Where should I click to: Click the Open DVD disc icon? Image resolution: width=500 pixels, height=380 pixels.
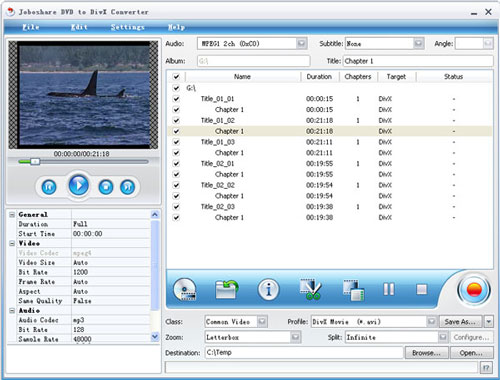tap(185, 289)
